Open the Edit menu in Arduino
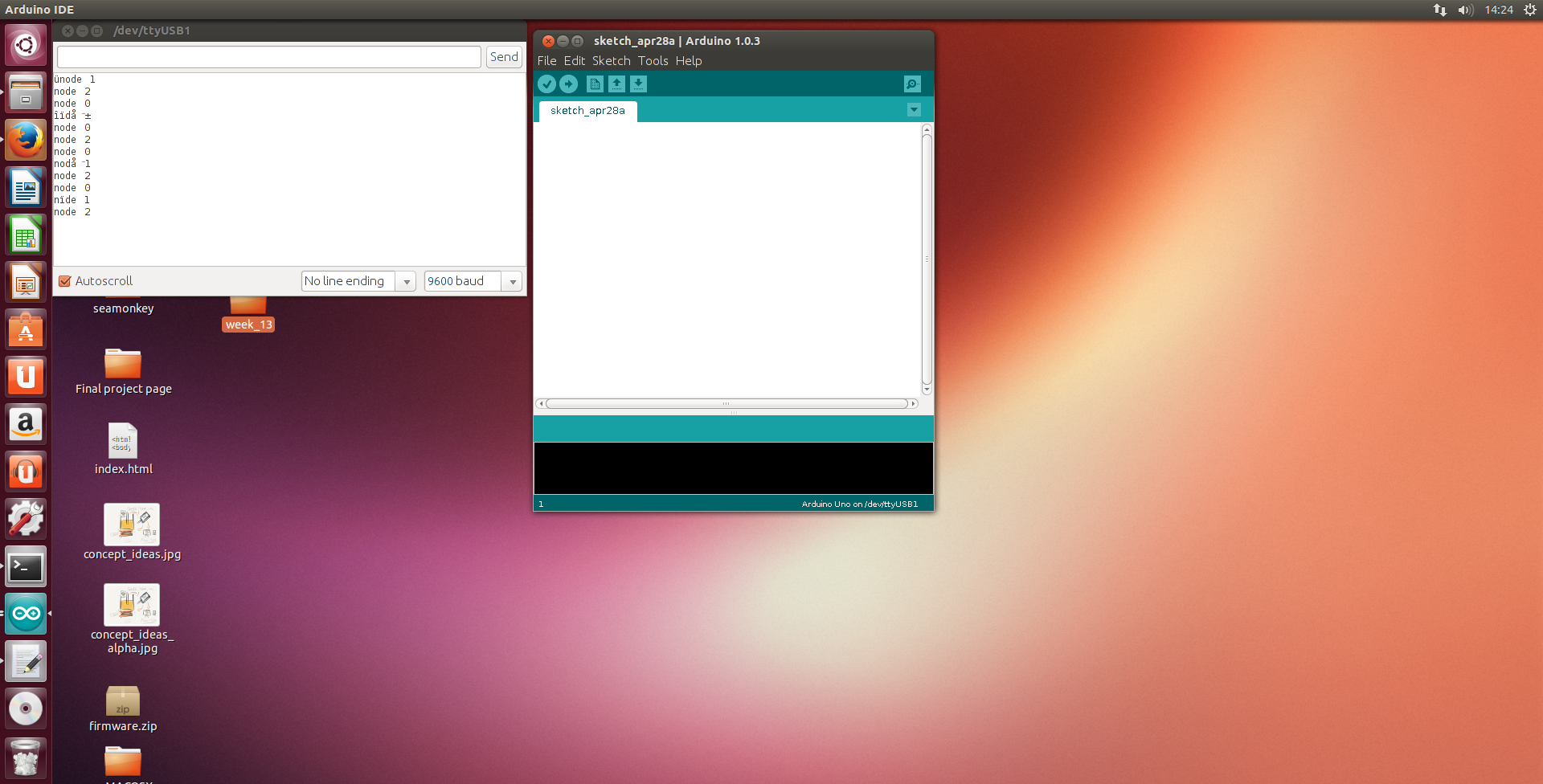Image resolution: width=1543 pixels, height=784 pixels. tap(575, 61)
